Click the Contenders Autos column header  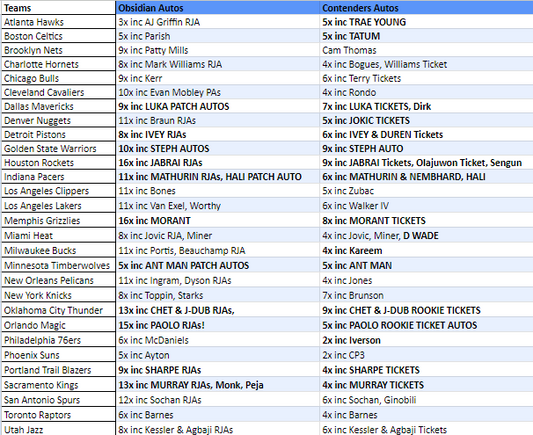point(426,8)
